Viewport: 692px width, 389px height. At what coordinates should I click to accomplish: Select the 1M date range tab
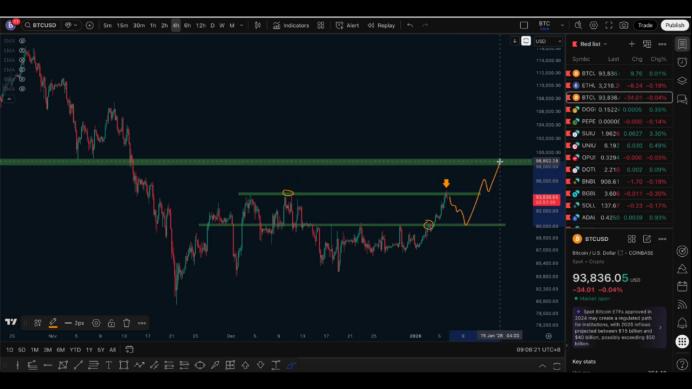pyautogui.click(x=34, y=350)
